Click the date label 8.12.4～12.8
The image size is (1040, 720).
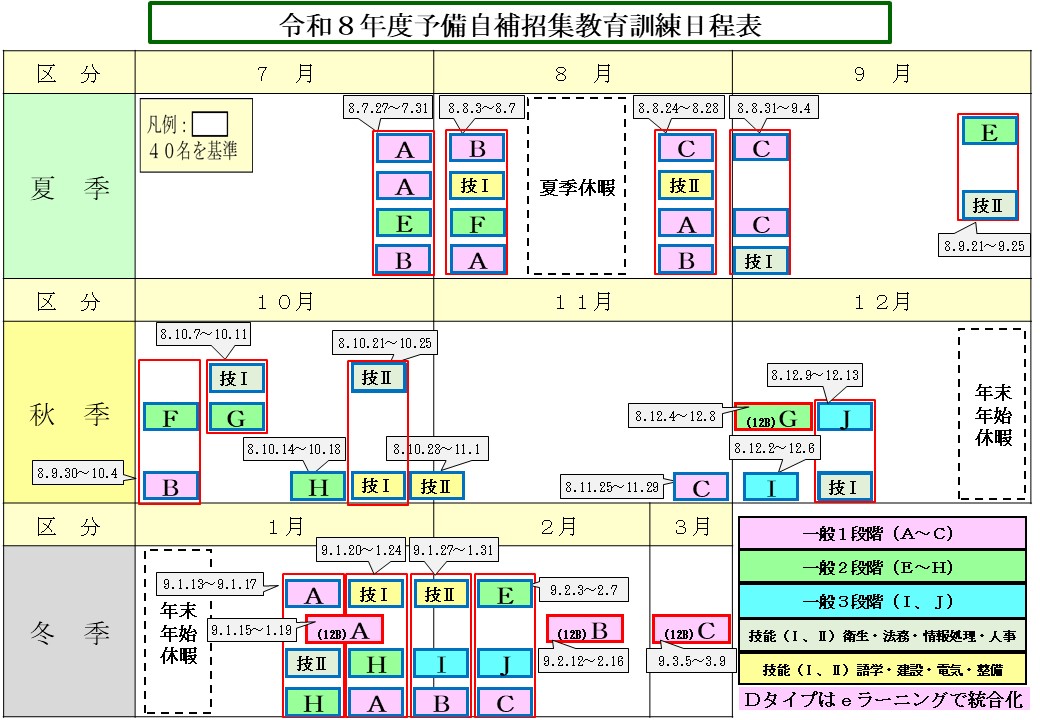pyautogui.click(x=675, y=416)
